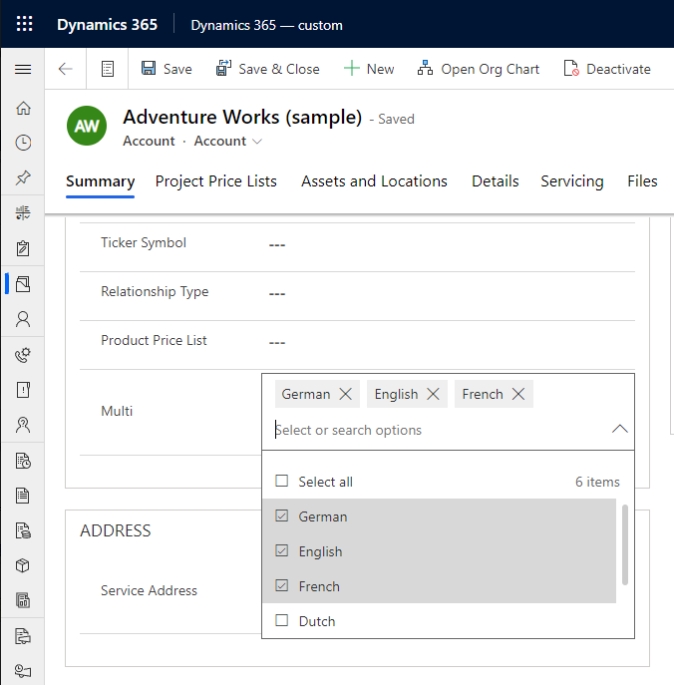Screen dimensions: 674x685
Task: Expand the Account form selector chevron
Action: (x=257, y=142)
